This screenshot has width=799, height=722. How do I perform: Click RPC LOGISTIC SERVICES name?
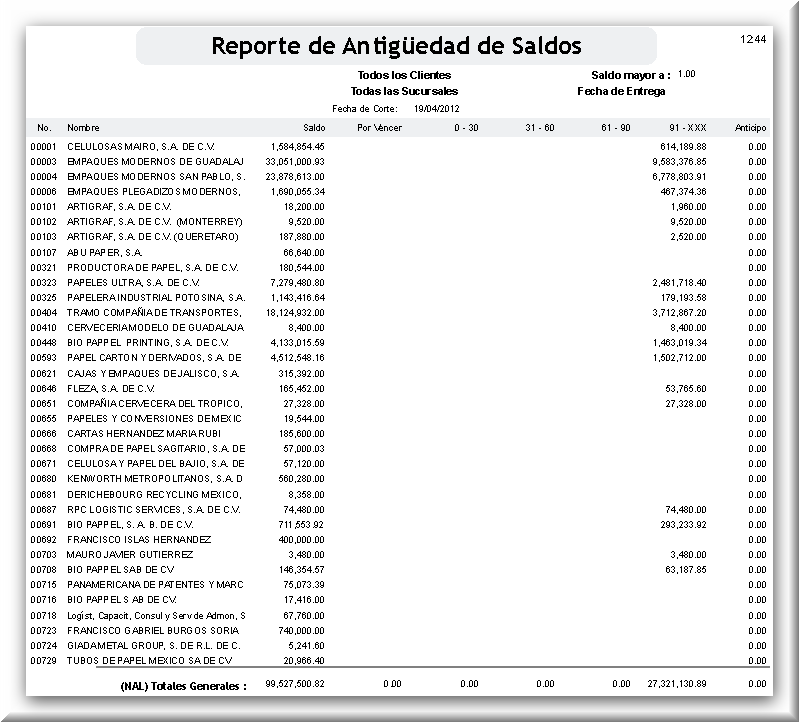[153, 510]
